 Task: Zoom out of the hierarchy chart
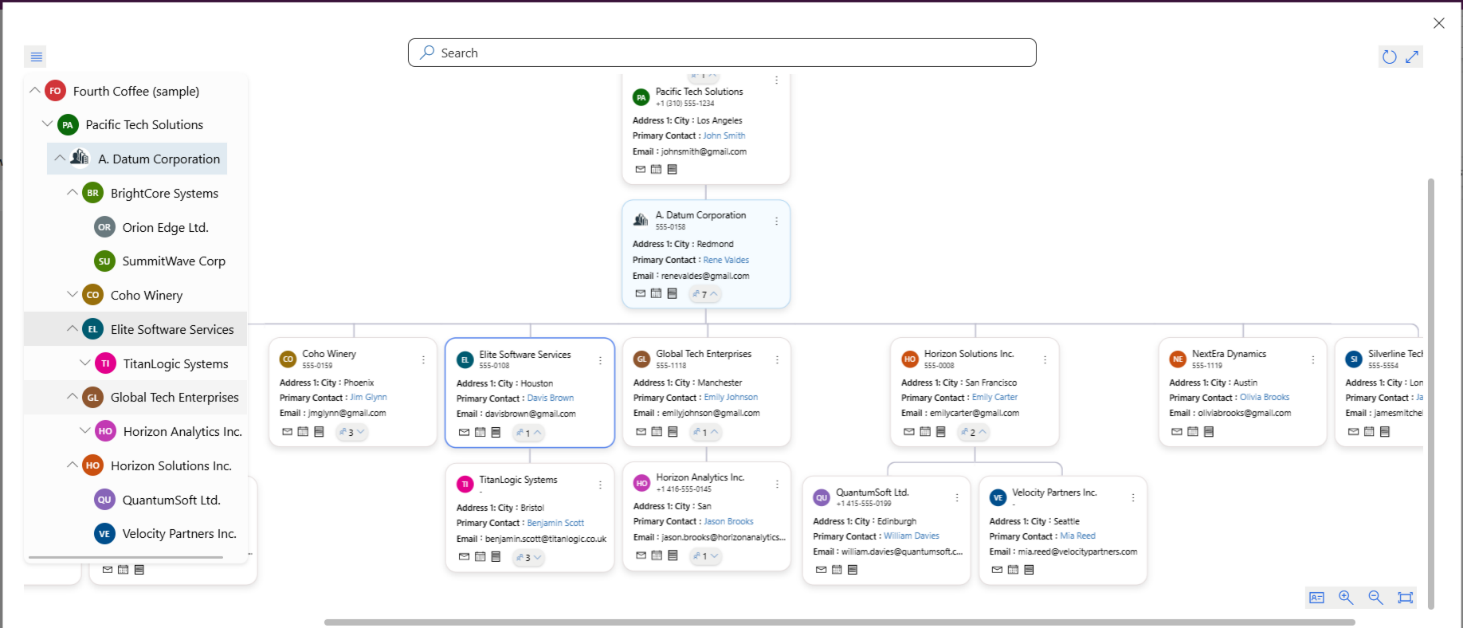(x=1375, y=597)
